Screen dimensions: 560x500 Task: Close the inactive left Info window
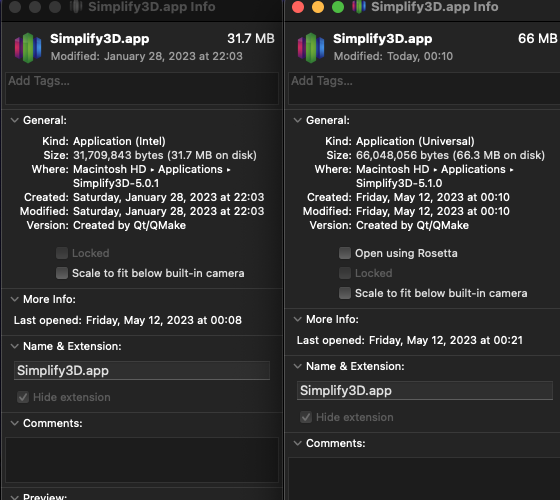pyautogui.click(x=15, y=7)
